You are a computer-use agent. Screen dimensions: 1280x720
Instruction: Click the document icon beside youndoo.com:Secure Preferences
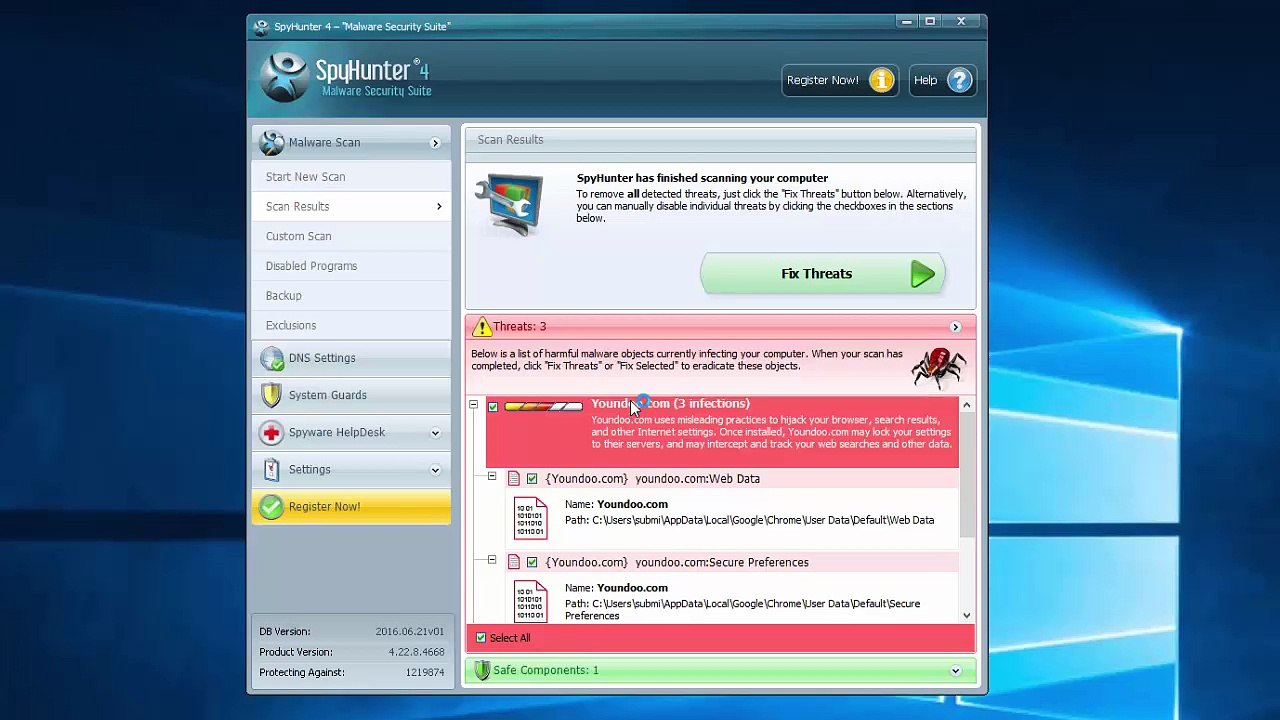click(x=514, y=563)
